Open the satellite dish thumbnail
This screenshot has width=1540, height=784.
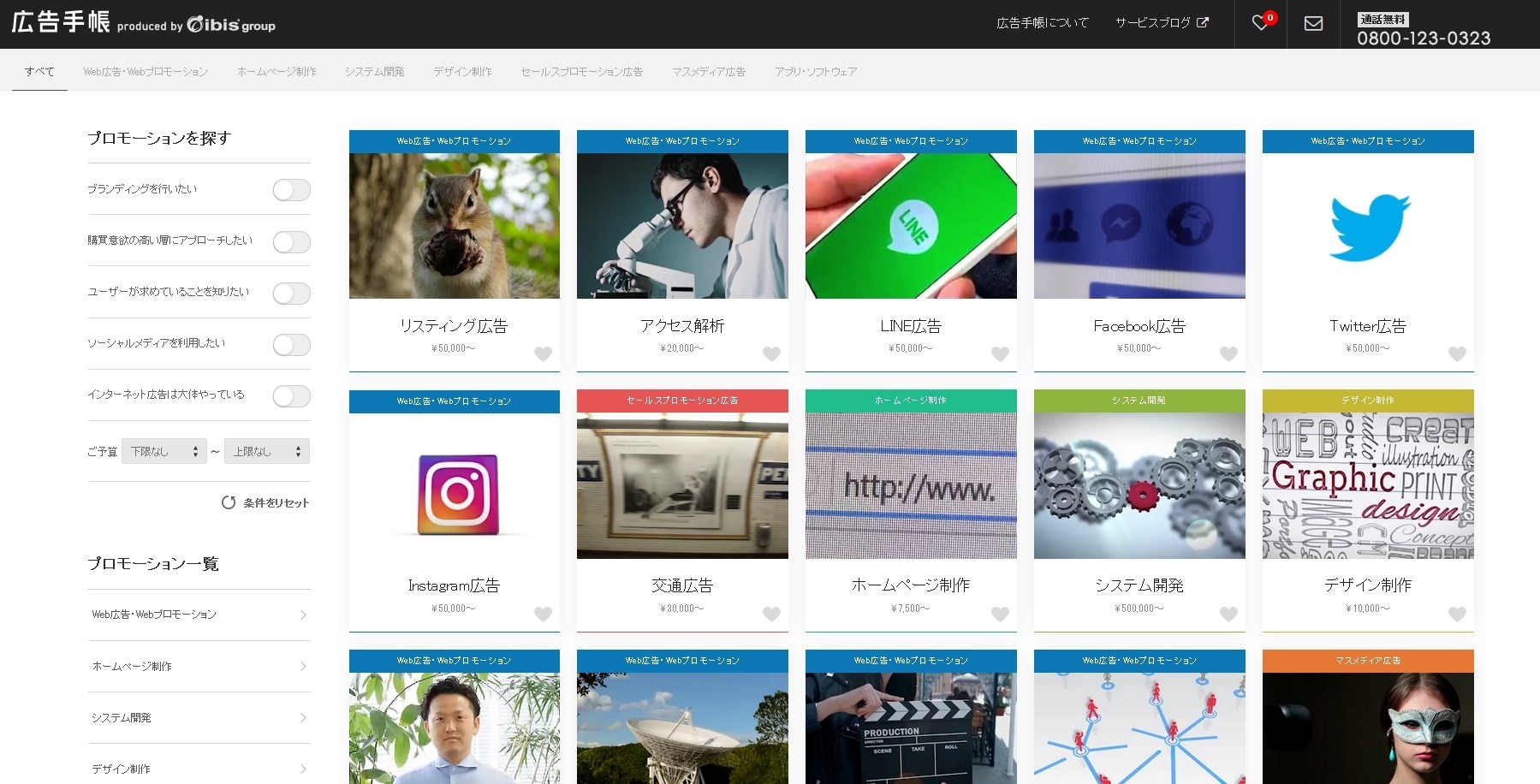click(682, 728)
